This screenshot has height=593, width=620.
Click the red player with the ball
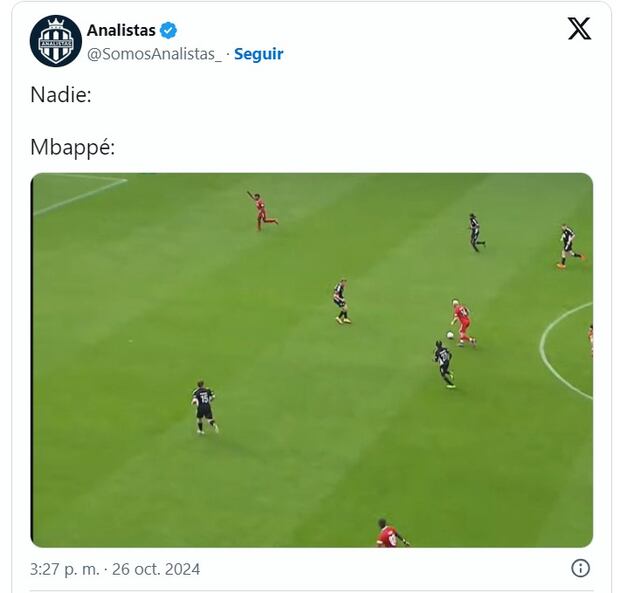pyautogui.click(x=463, y=323)
